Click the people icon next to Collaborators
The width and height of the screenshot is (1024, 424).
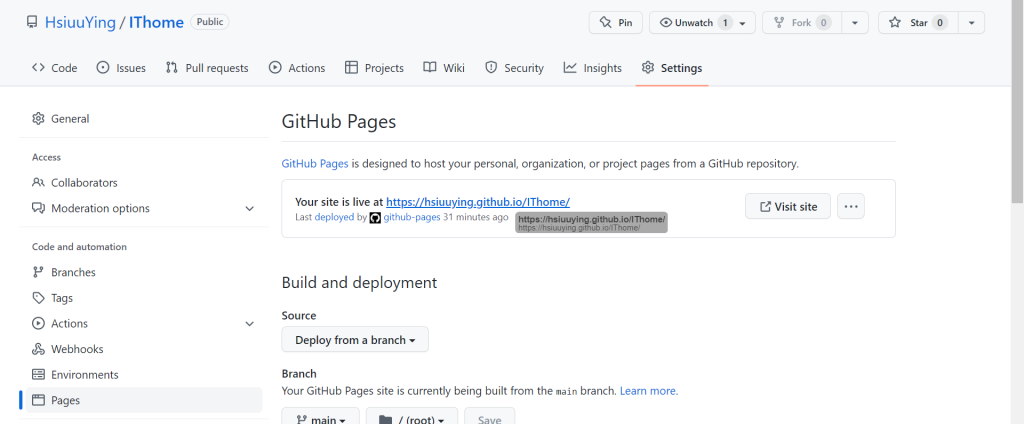[x=38, y=183]
